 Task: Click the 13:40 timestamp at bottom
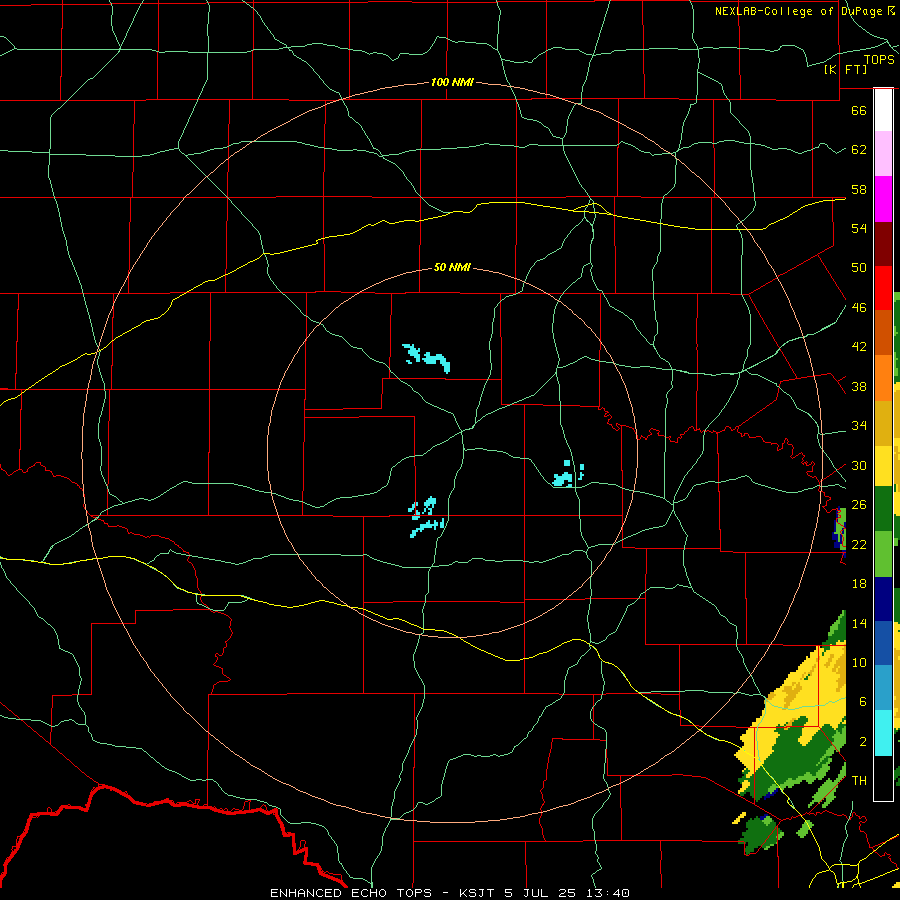coord(609,893)
